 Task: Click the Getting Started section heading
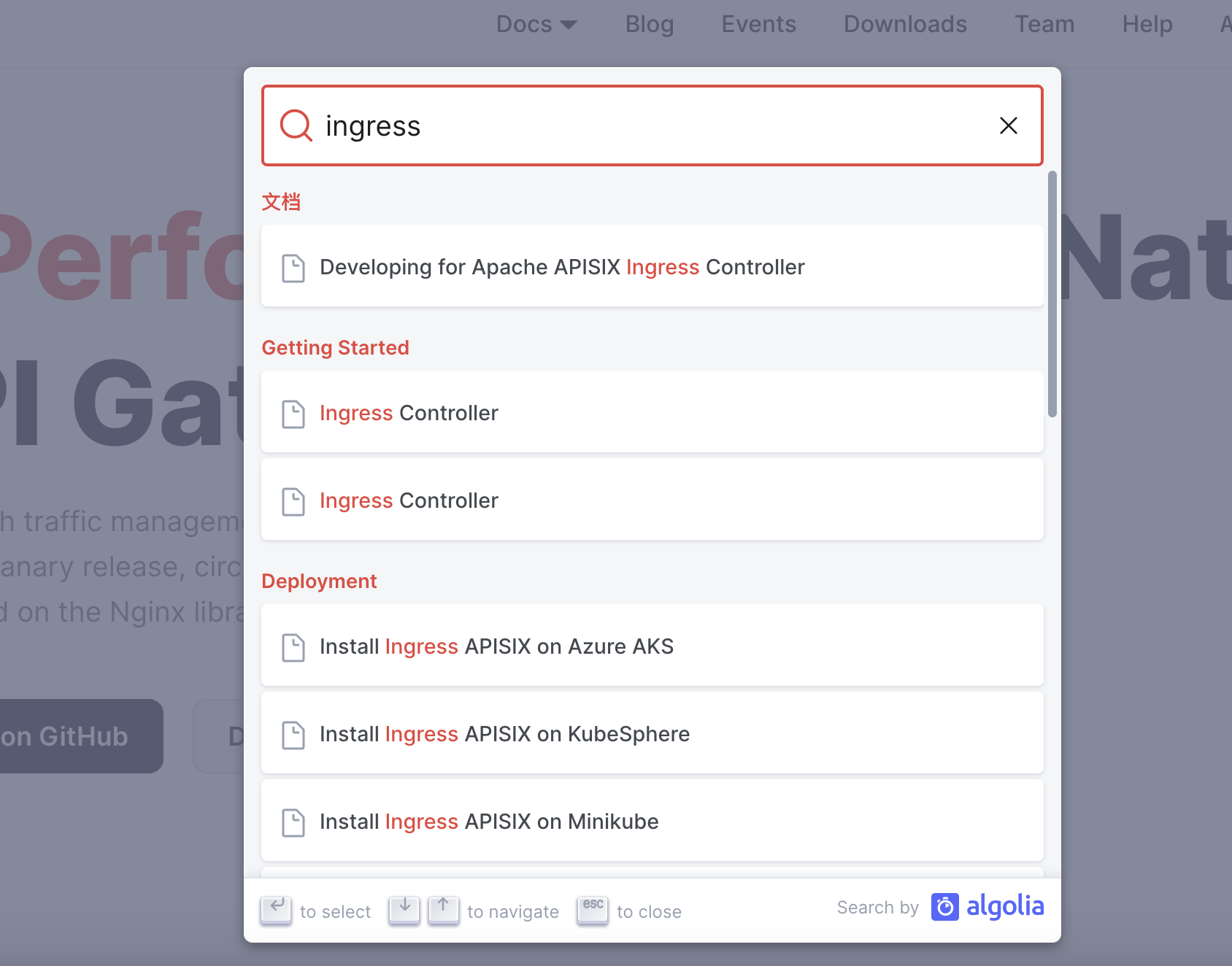coord(335,348)
